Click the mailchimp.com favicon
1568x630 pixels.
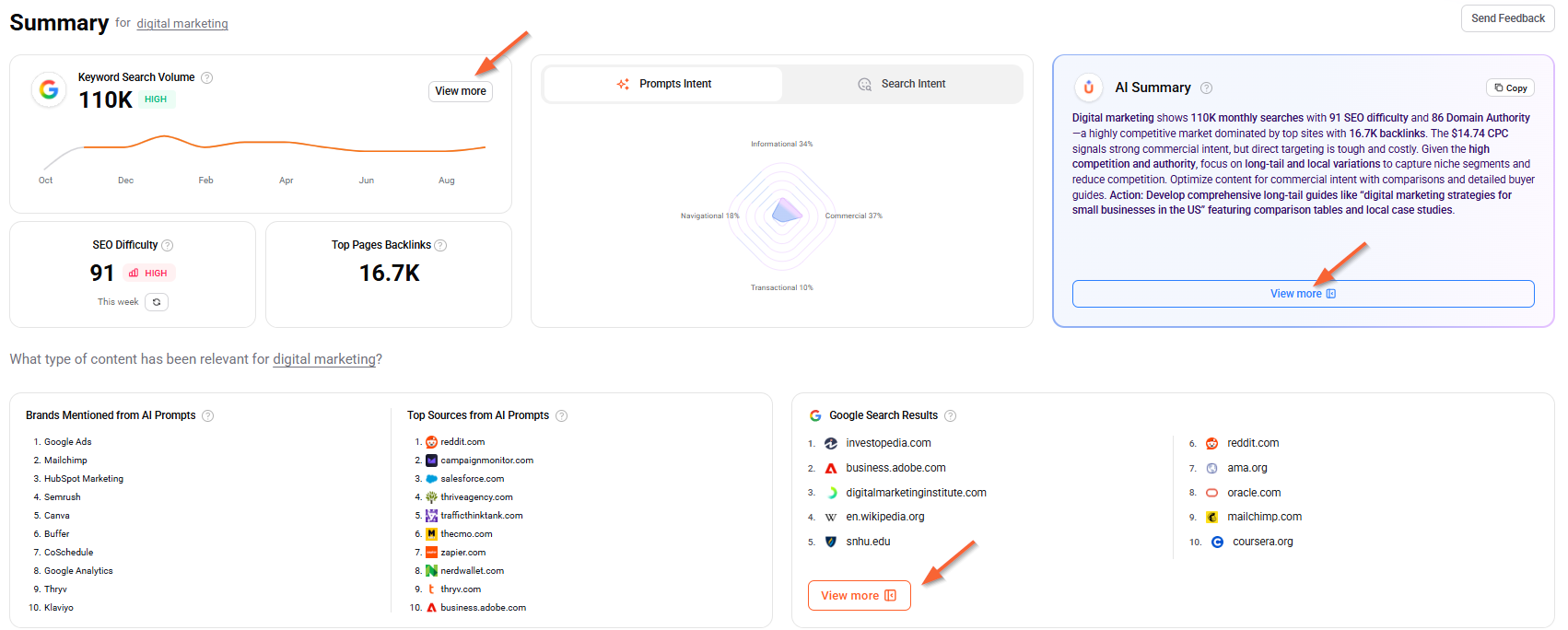point(1212,517)
